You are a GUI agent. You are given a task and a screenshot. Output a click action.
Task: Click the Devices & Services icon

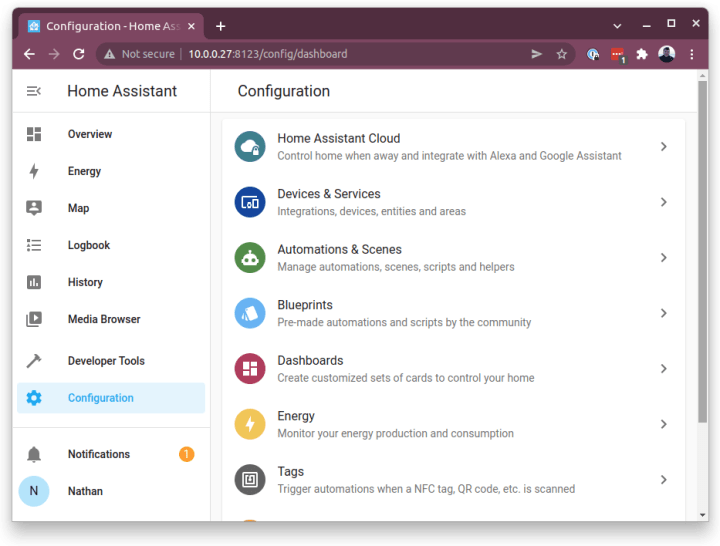pyautogui.click(x=250, y=202)
